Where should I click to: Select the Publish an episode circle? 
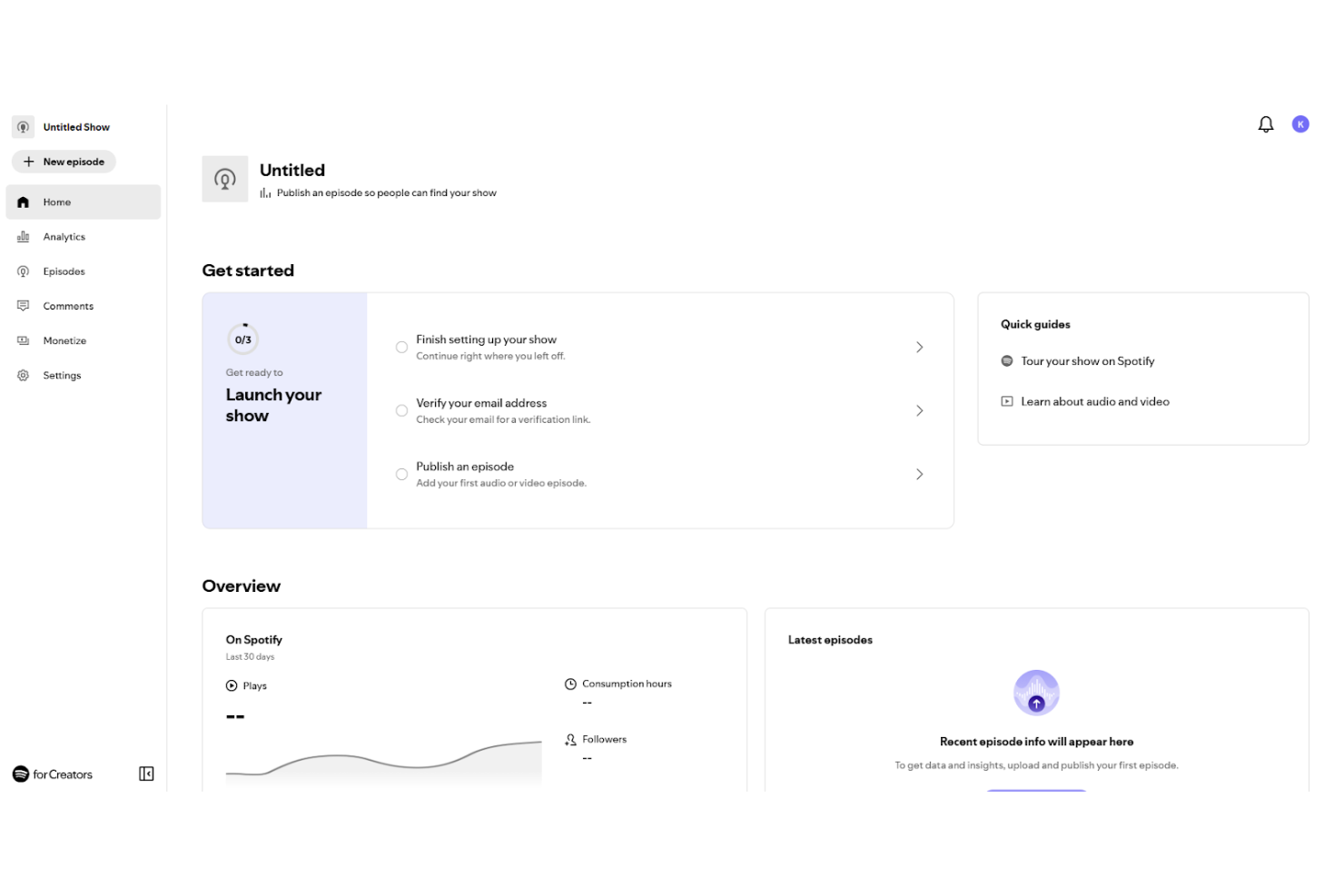[x=401, y=475]
